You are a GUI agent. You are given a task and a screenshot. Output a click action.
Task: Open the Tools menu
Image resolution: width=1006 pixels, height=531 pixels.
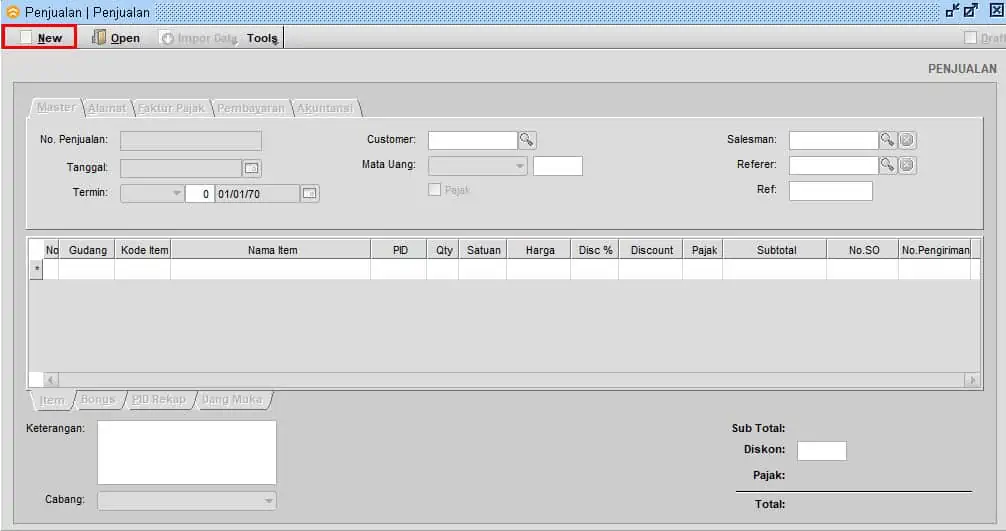pos(262,38)
